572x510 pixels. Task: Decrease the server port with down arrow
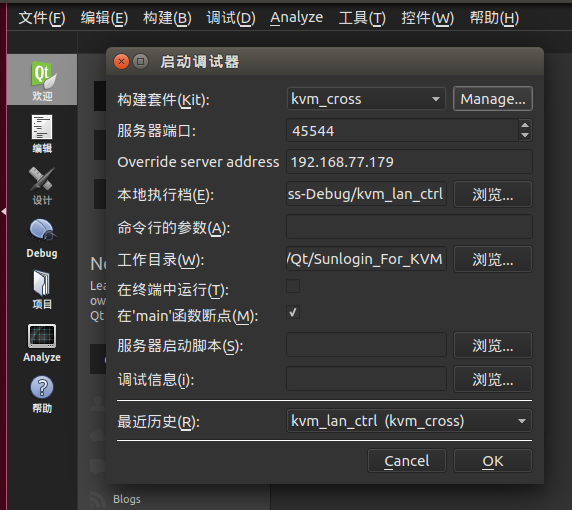click(525, 135)
